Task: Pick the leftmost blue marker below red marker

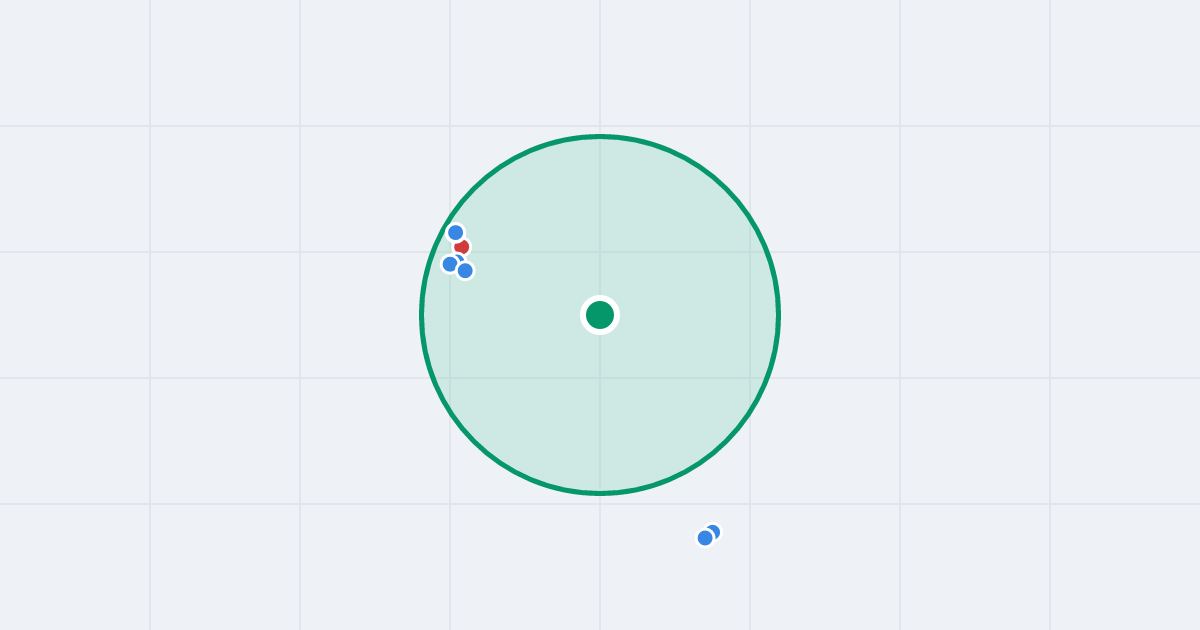Action: 449,264
